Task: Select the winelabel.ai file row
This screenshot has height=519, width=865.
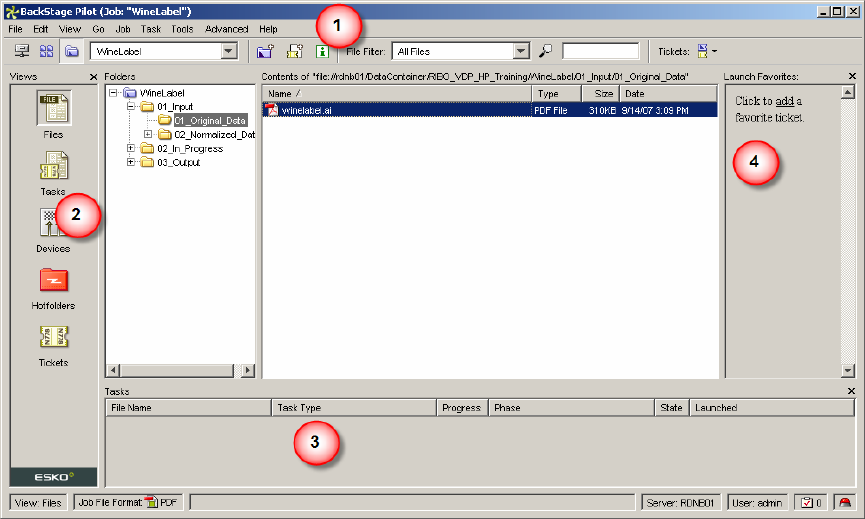Action: coord(490,110)
